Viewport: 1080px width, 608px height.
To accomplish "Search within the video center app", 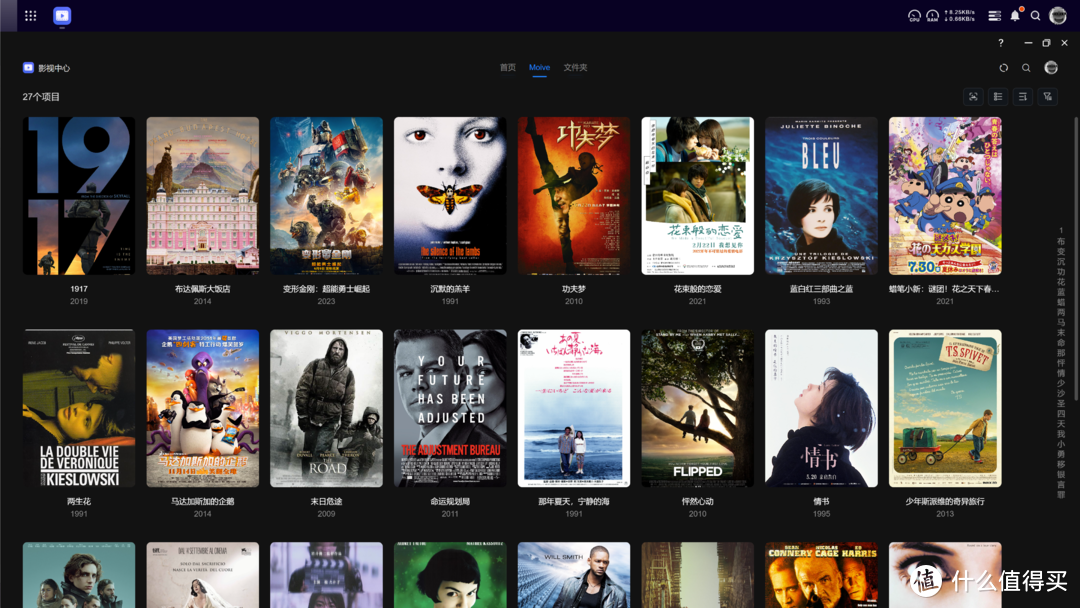I will click(x=1026, y=67).
